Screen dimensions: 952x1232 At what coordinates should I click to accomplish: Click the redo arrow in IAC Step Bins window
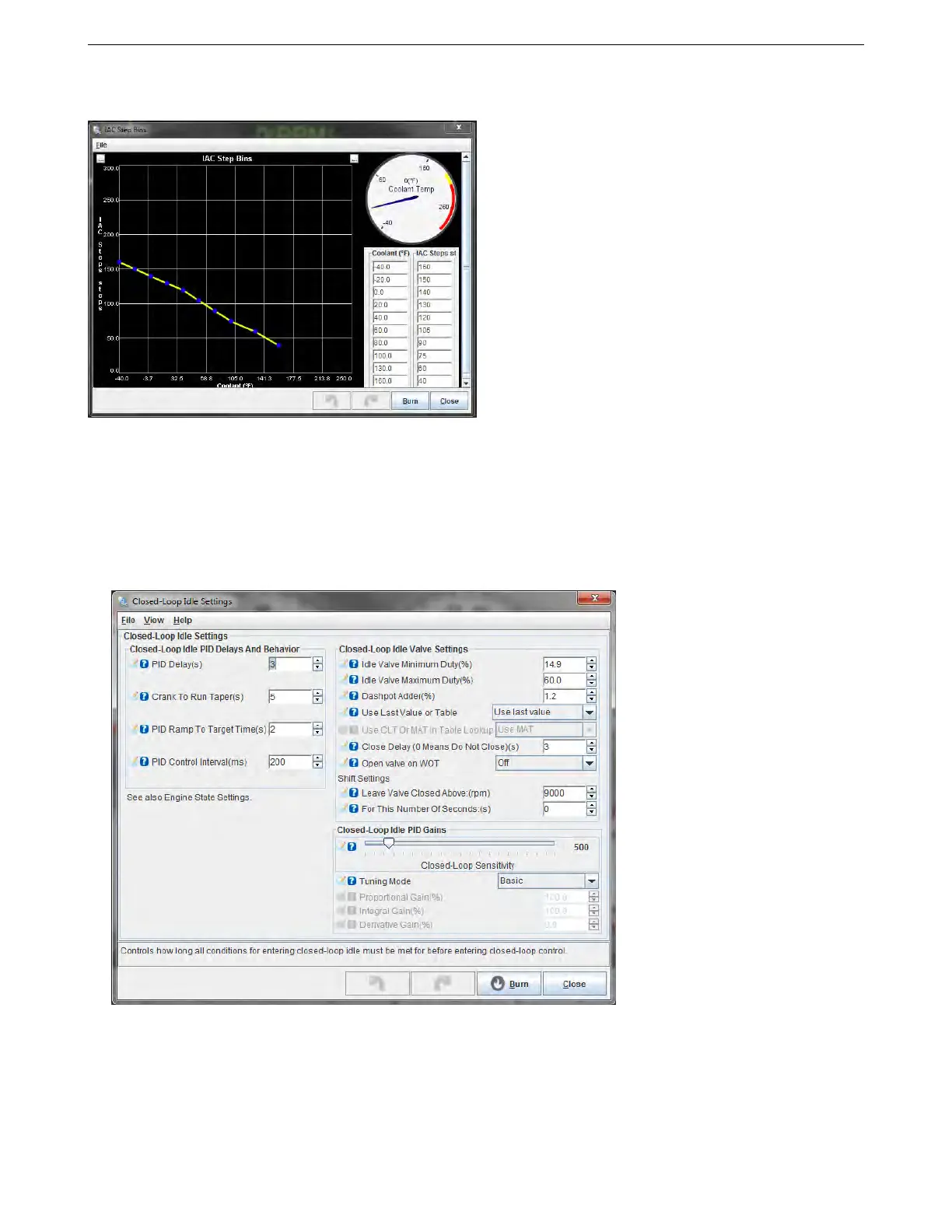(x=370, y=401)
